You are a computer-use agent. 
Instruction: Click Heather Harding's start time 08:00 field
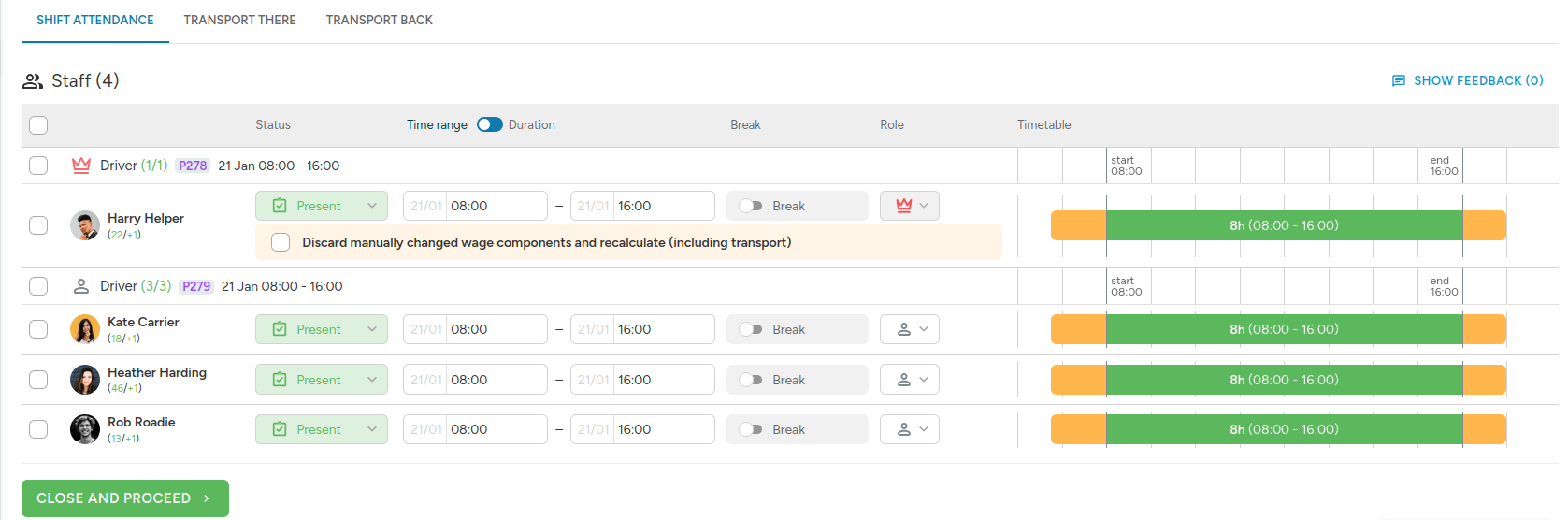475,380
